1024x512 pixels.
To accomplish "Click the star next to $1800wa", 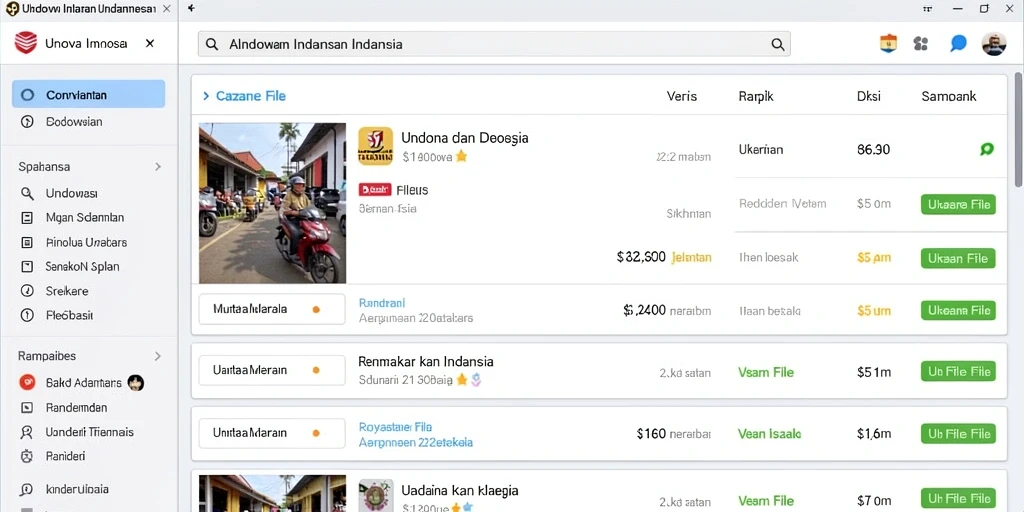I will (x=461, y=156).
